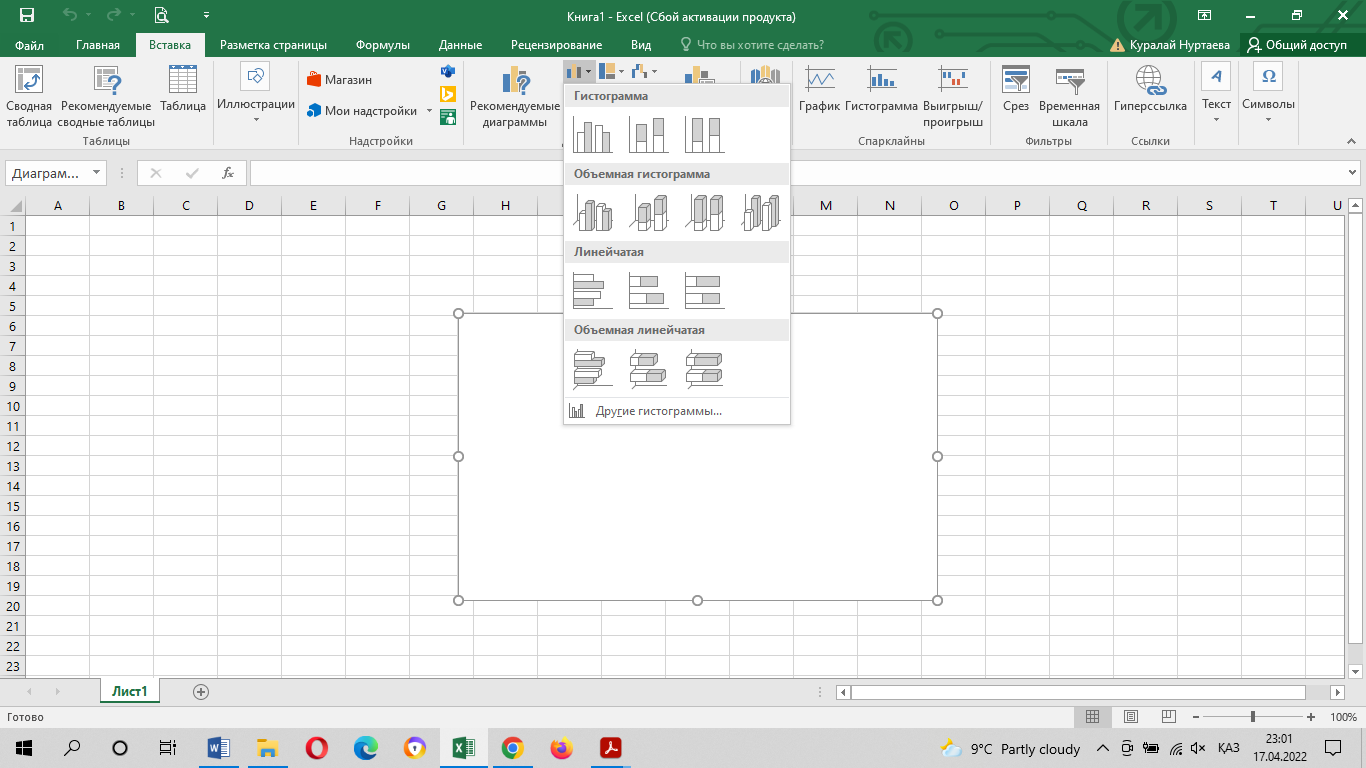The height and width of the screenshot is (768, 1366).
Task: Insert a column sparkline (Гистограмма)
Action: pyautogui.click(x=881, y=90)
